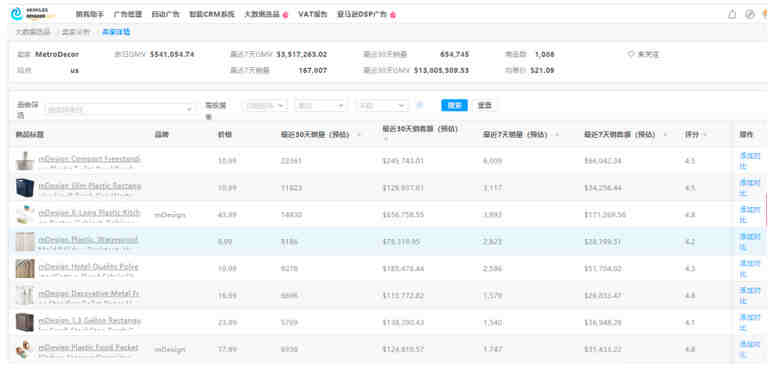Click the average price value $21.09
Viewport: 782px width, 388px height.
click(x=542, y=70)
